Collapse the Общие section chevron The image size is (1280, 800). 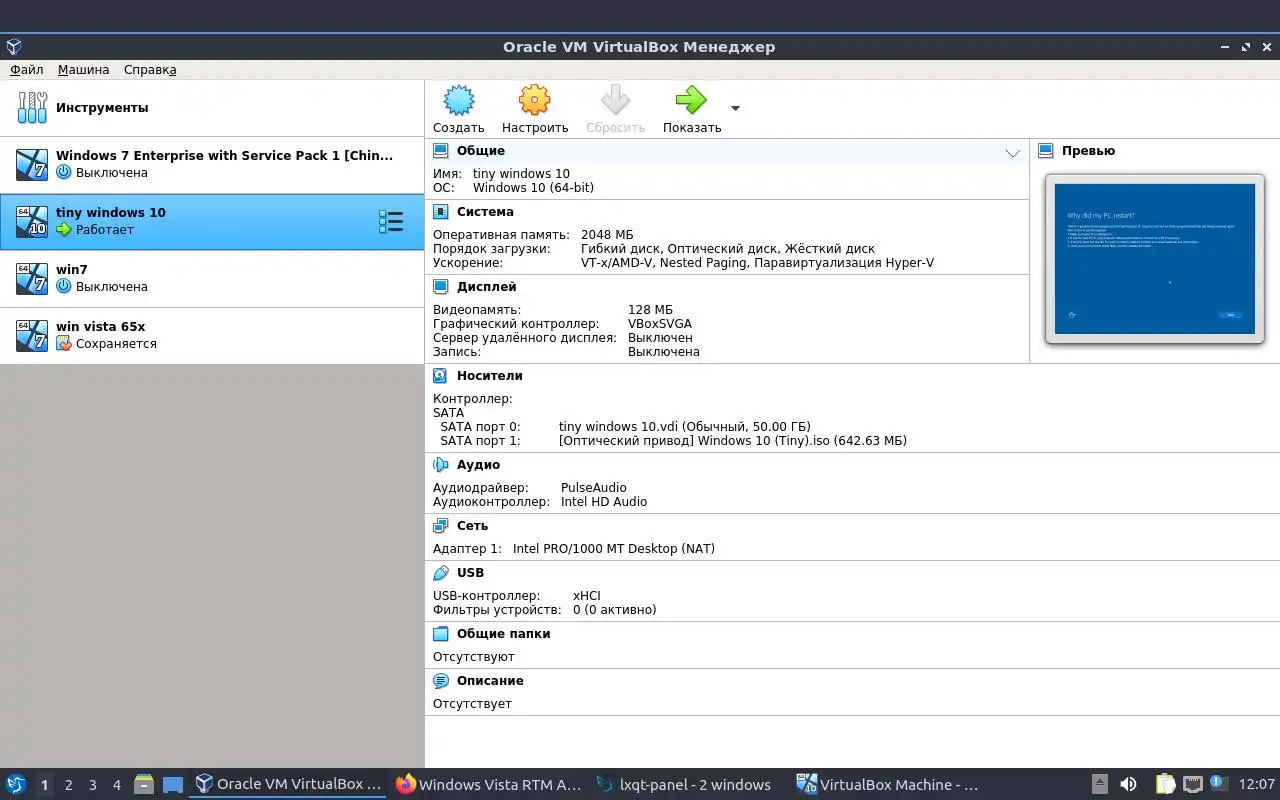click(x=1013, y=153)
